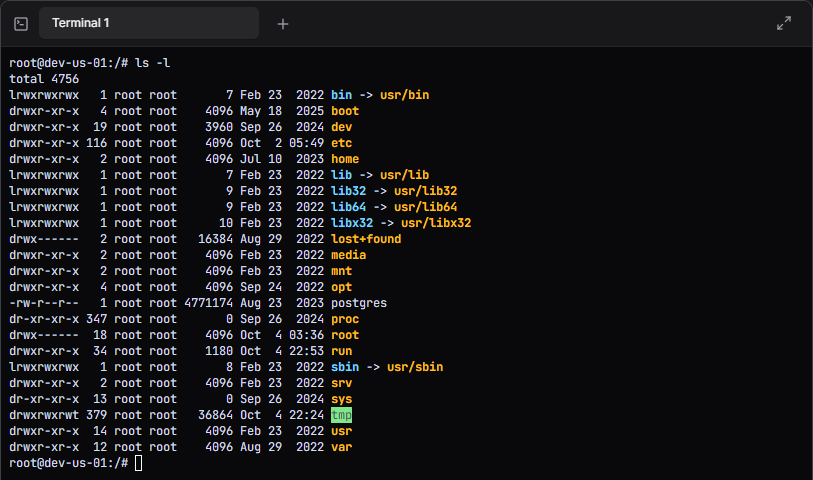Click the 'usr/bin' link target
This screenshot has height=480, width=813.
pyautogui.click(x=404, y=95)
